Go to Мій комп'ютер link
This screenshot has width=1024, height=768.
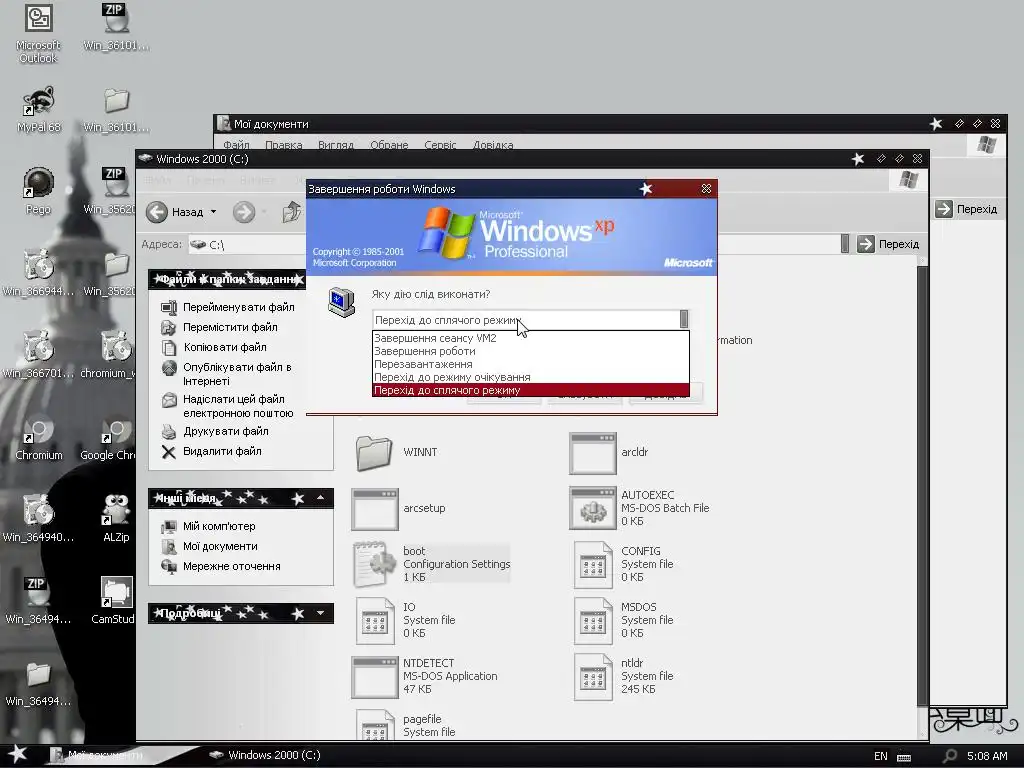tap(219, 526)
